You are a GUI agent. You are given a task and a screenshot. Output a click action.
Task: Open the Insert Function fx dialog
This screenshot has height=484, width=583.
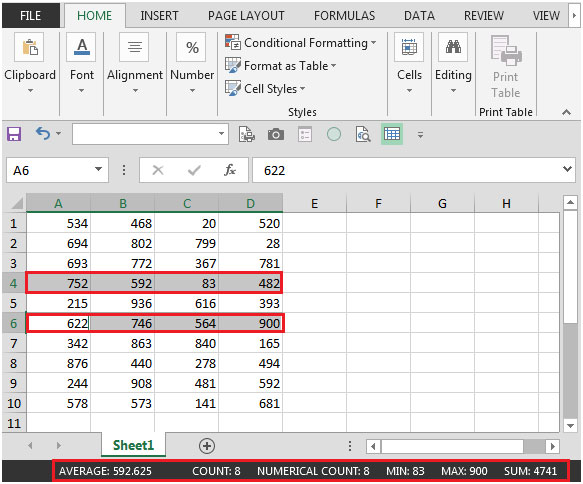coord(230,170)
